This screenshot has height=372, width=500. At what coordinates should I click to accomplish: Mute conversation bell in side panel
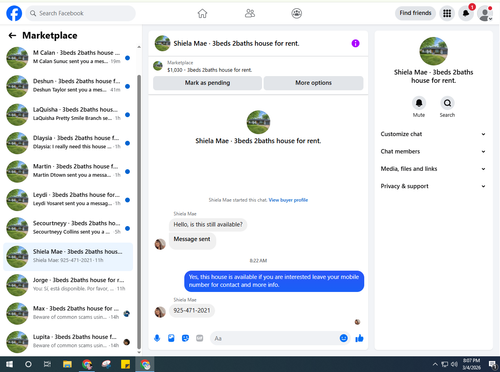419,103
